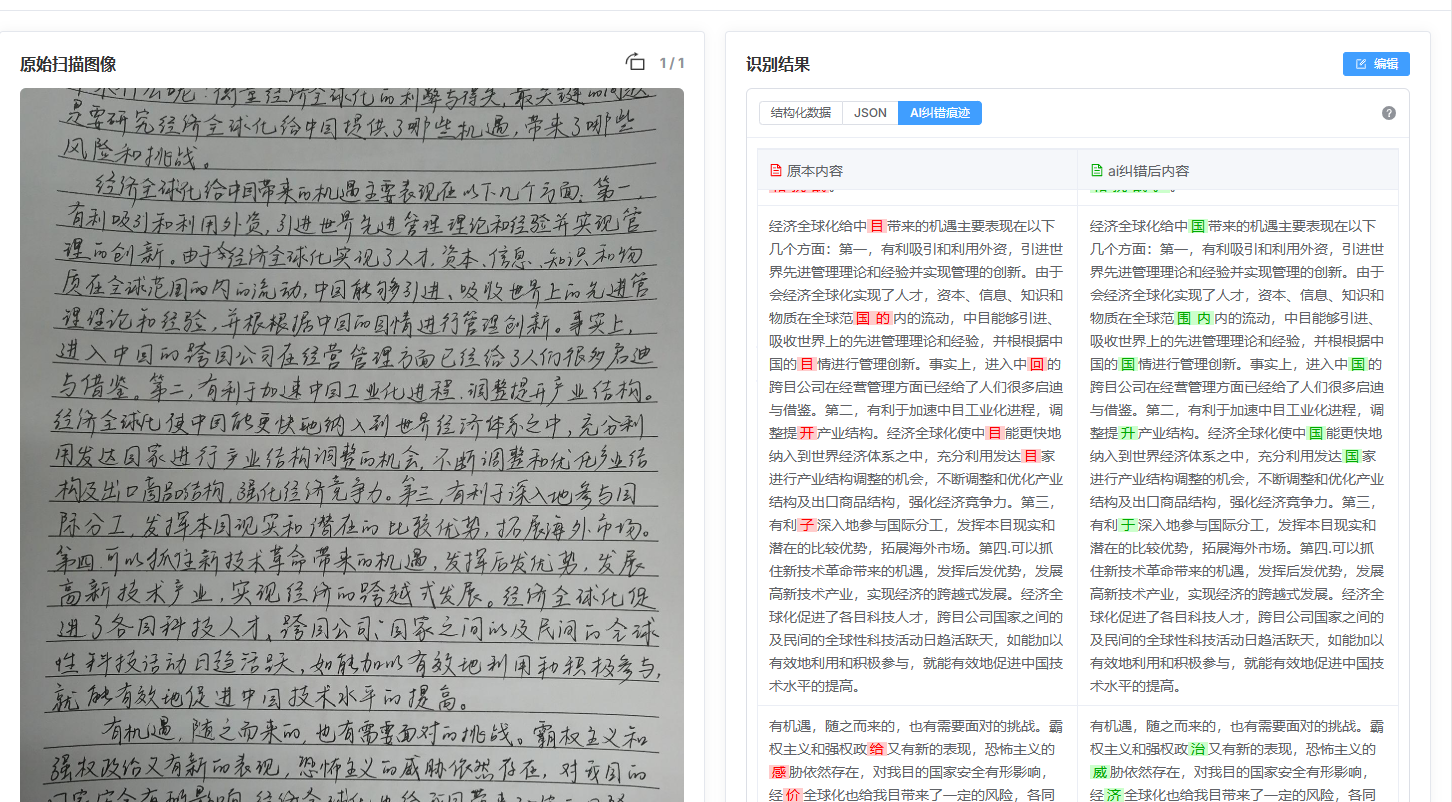The width and height of the screenshot is (1452, 802).
Task: Click the red-highlighted 子 in original text
Action: click(809, 525)
